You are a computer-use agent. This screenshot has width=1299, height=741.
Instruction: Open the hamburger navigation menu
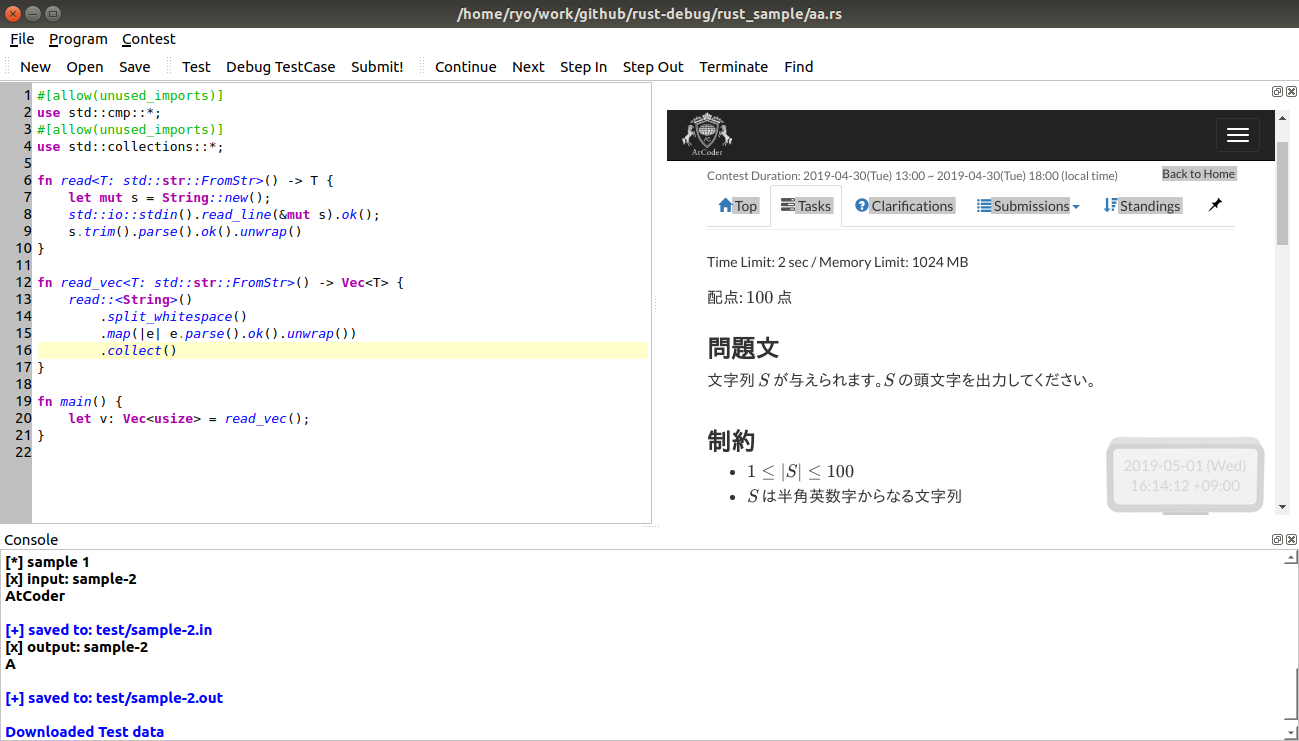click(1237, 135)
